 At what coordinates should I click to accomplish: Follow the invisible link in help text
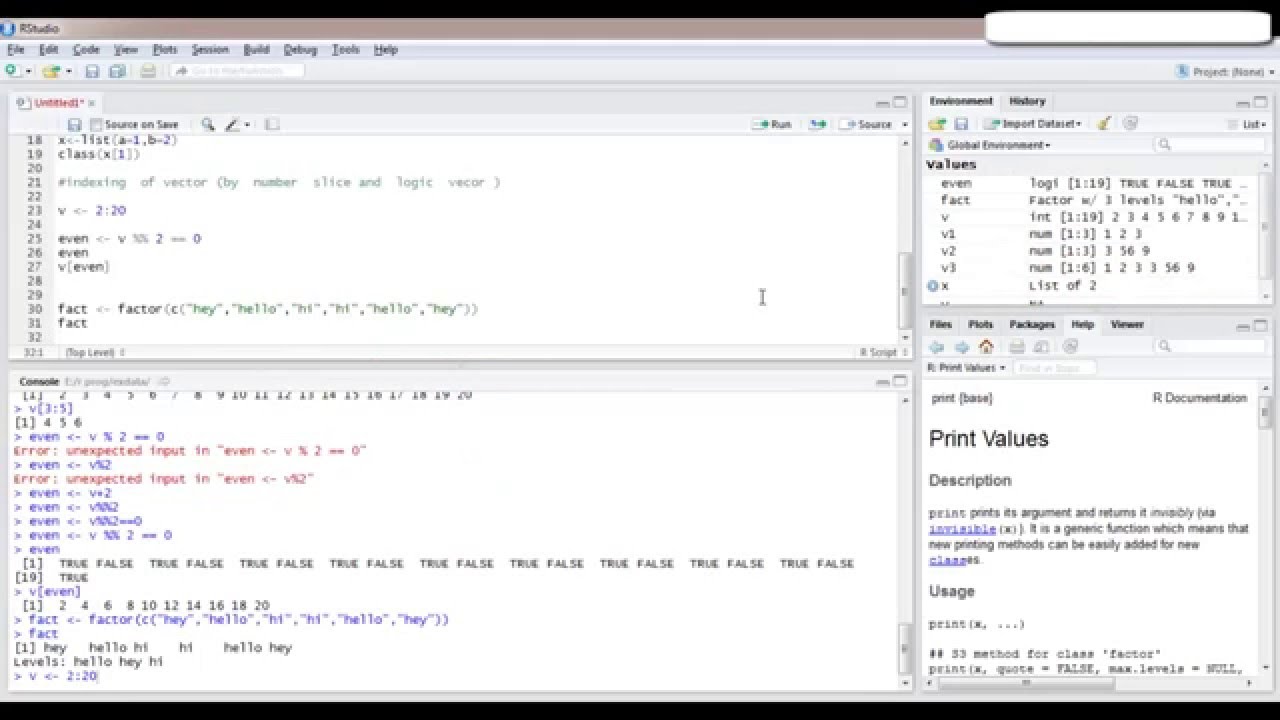[962, 528]
